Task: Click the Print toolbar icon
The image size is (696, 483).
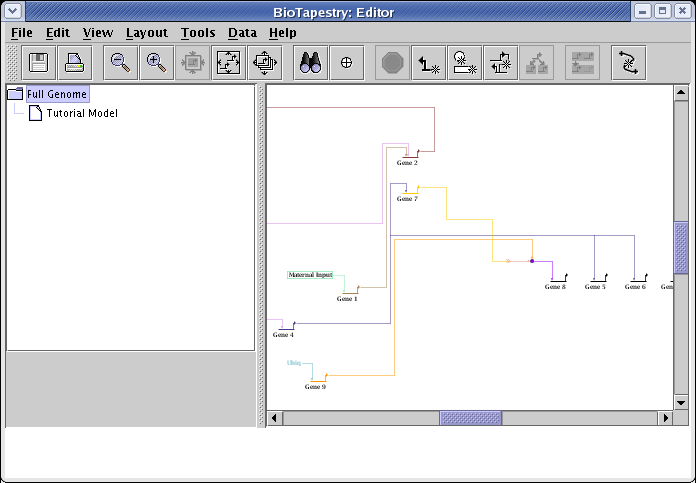Action: pos(76,63)
